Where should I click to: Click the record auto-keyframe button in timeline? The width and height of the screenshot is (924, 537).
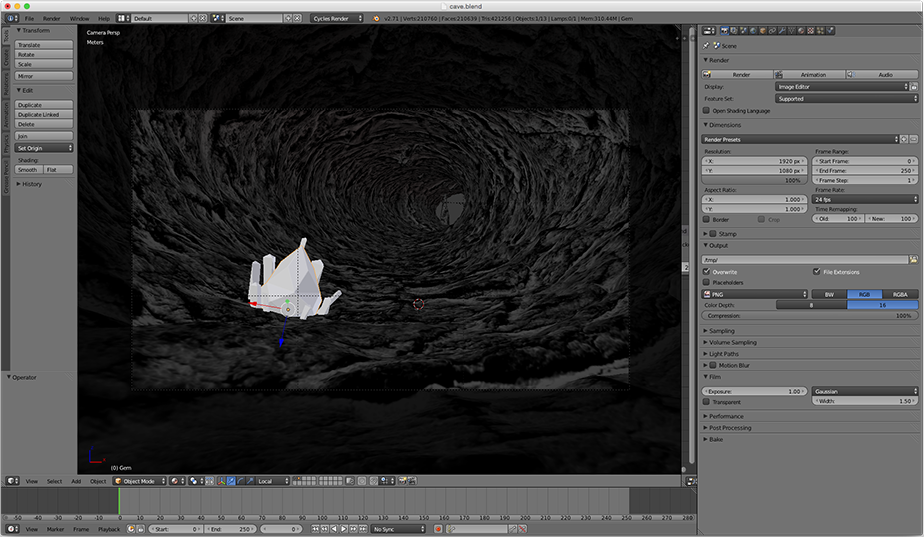437,529
